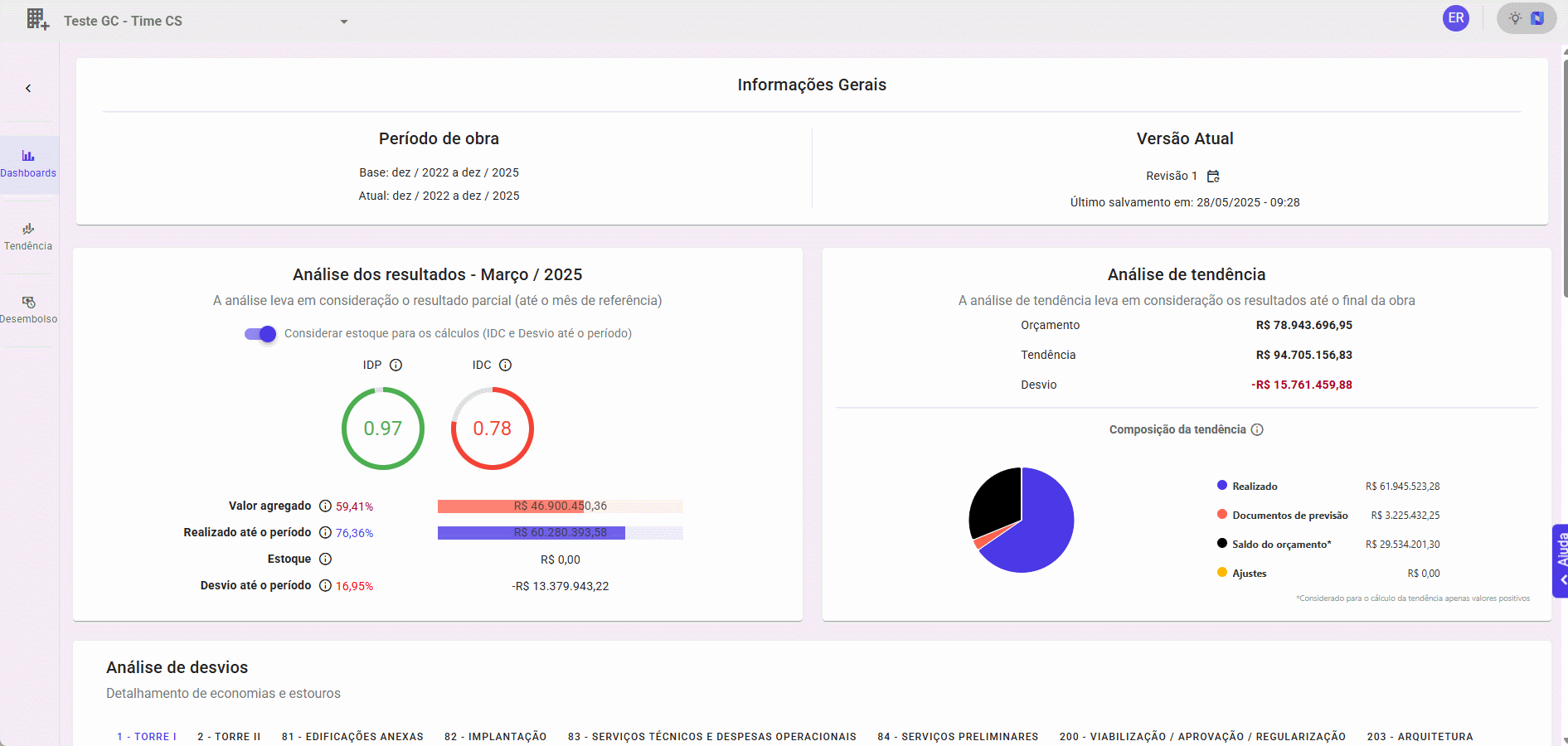Show info for Valor agregado
1568x746 pixels.
(x=326, y=506)
